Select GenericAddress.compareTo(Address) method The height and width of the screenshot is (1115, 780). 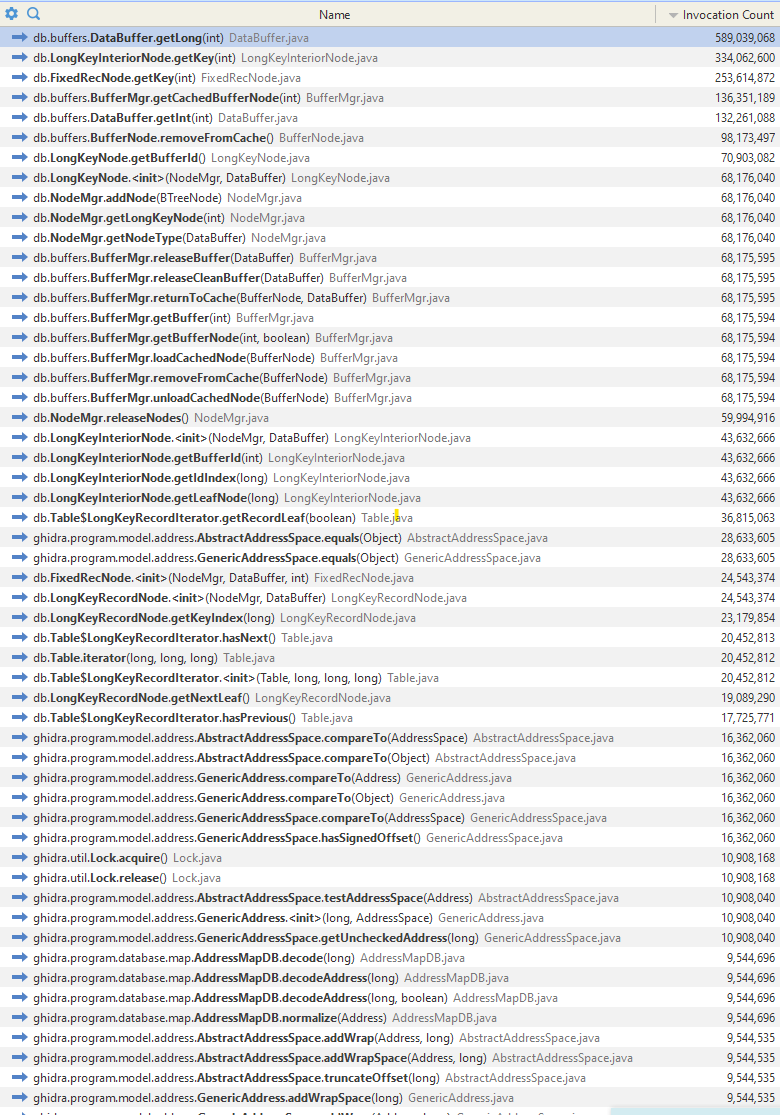(x=217, y=778)
